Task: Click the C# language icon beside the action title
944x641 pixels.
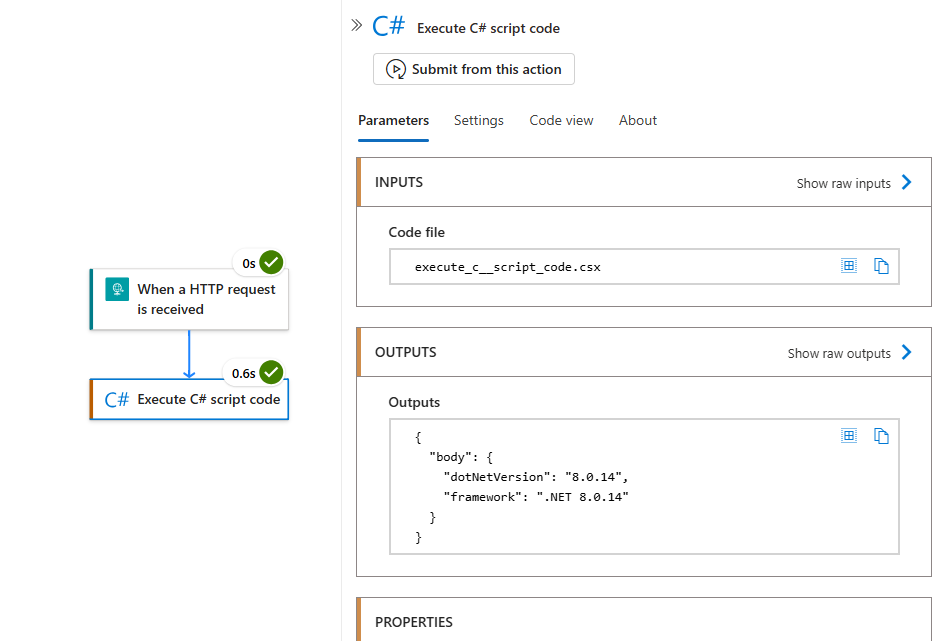Action: [388, 25]
